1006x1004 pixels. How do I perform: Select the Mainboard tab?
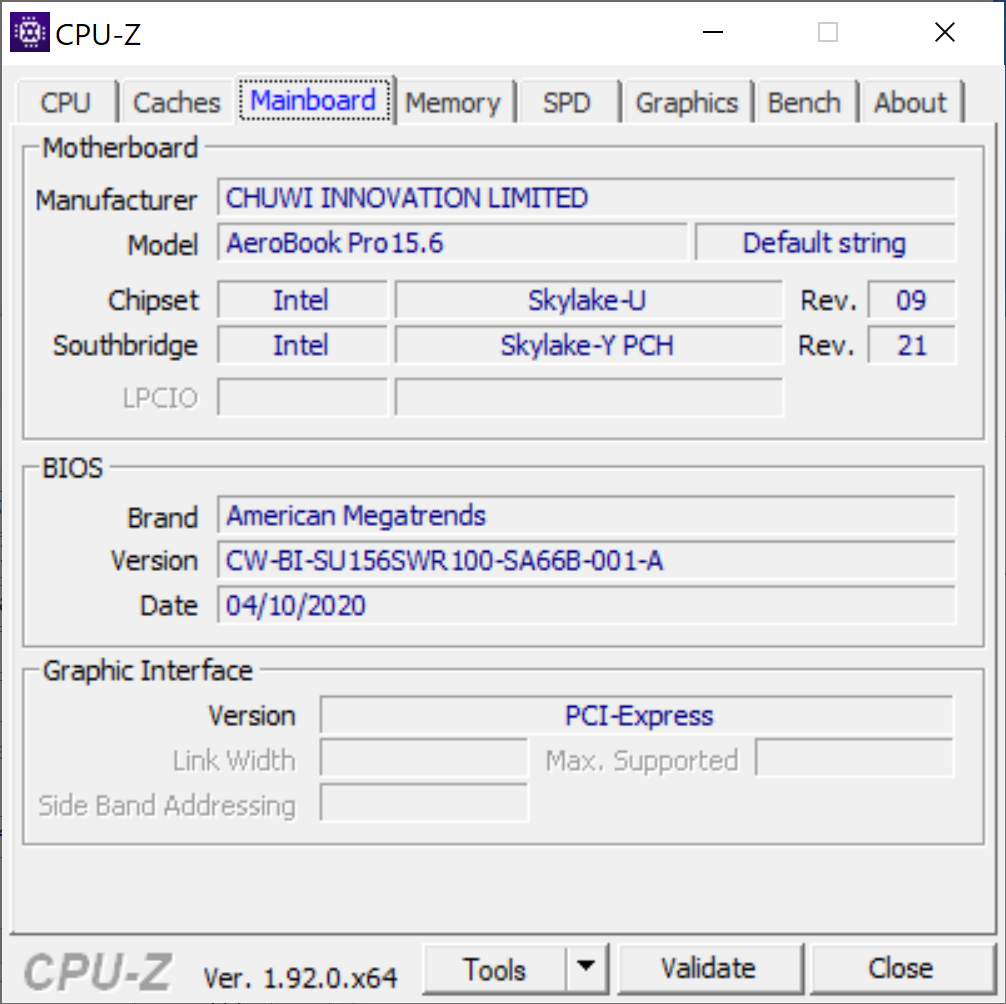click(x=314, y=100)
